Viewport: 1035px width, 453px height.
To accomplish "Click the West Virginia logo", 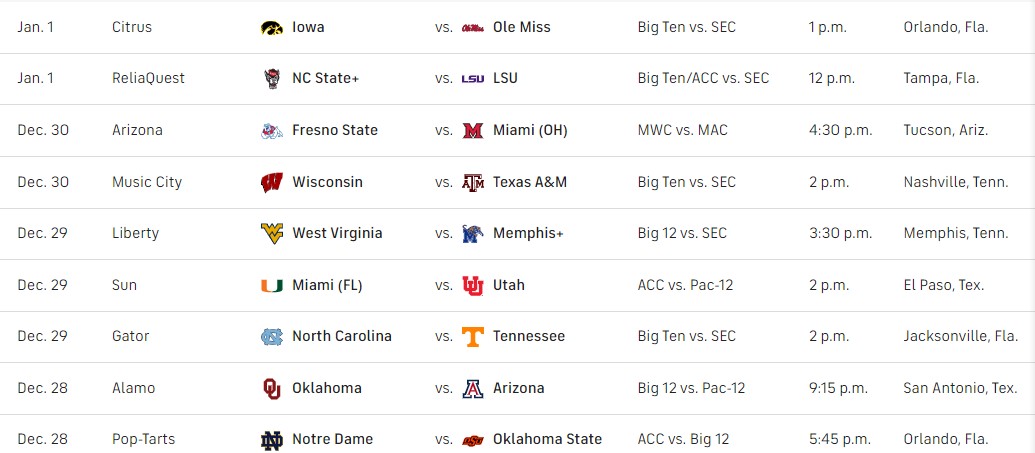I will (x=272, y=233).
